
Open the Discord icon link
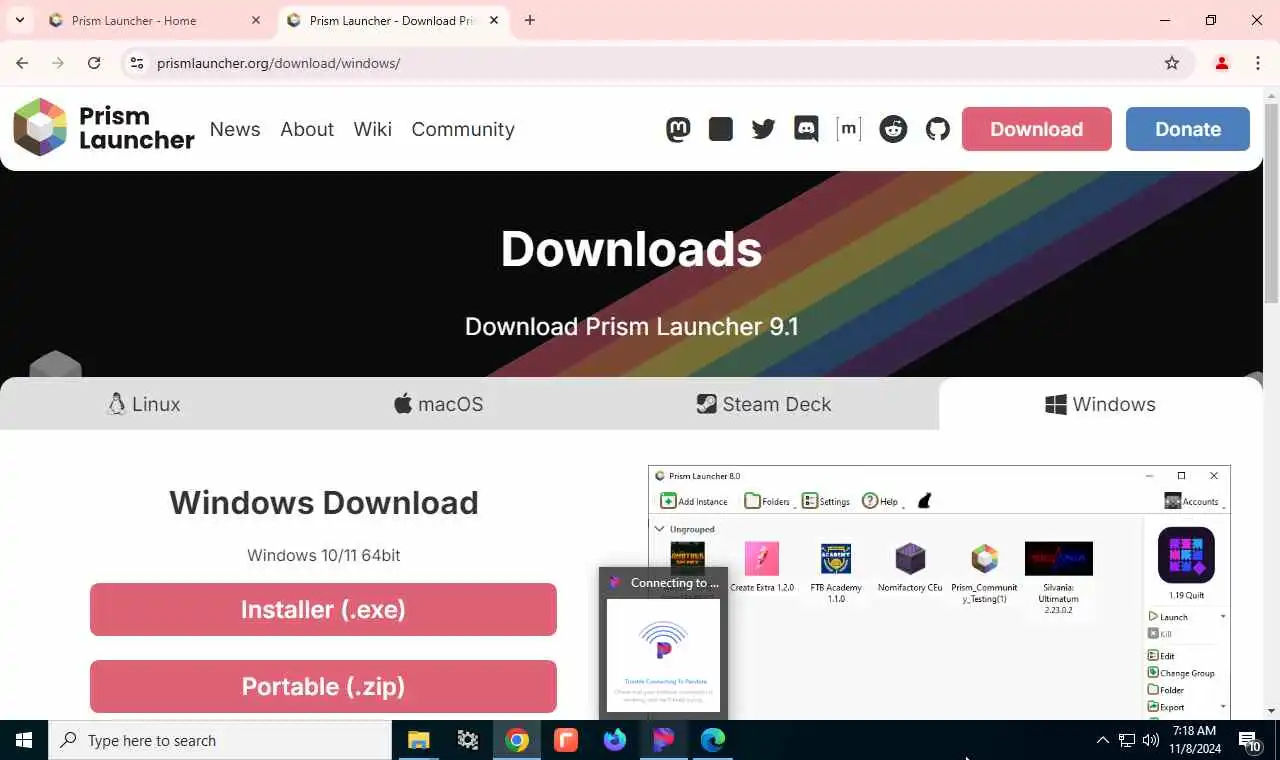[806, 129]
